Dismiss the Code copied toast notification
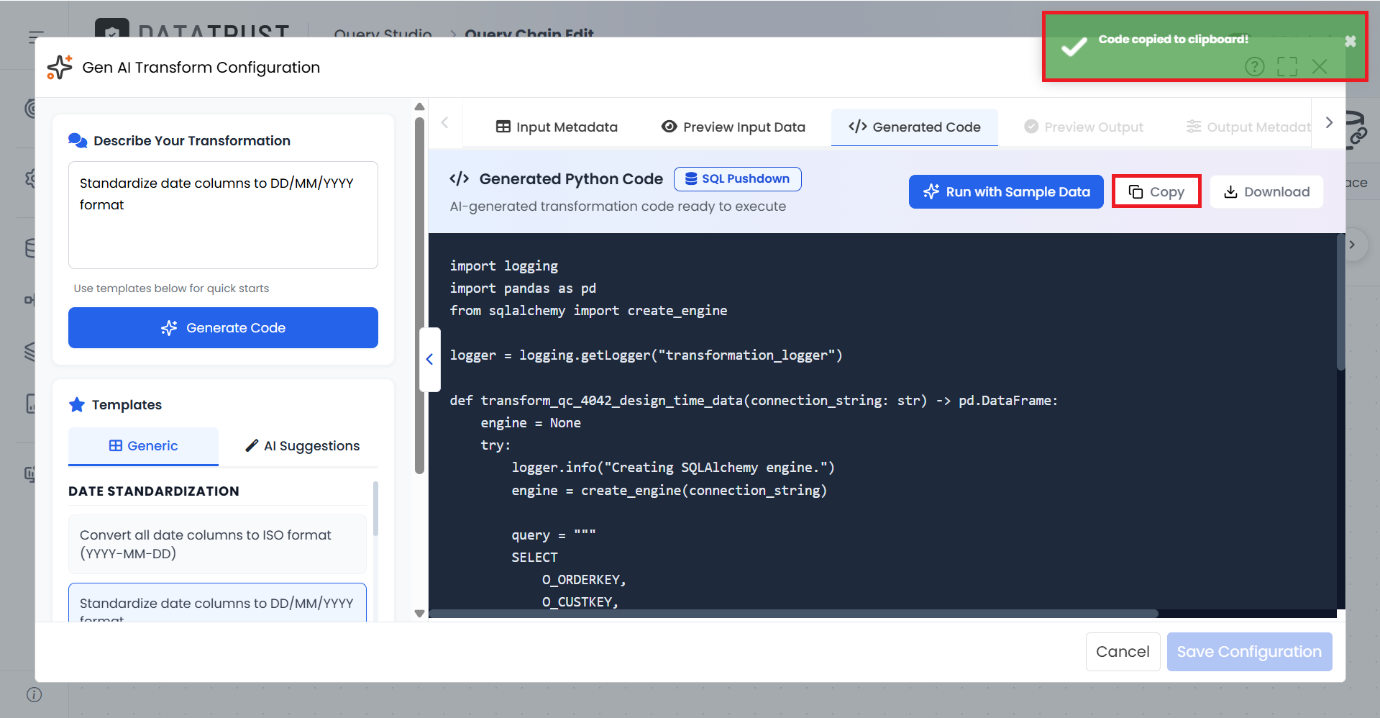This screenshot has height=718, width=1380. (x=1350, y=41)
